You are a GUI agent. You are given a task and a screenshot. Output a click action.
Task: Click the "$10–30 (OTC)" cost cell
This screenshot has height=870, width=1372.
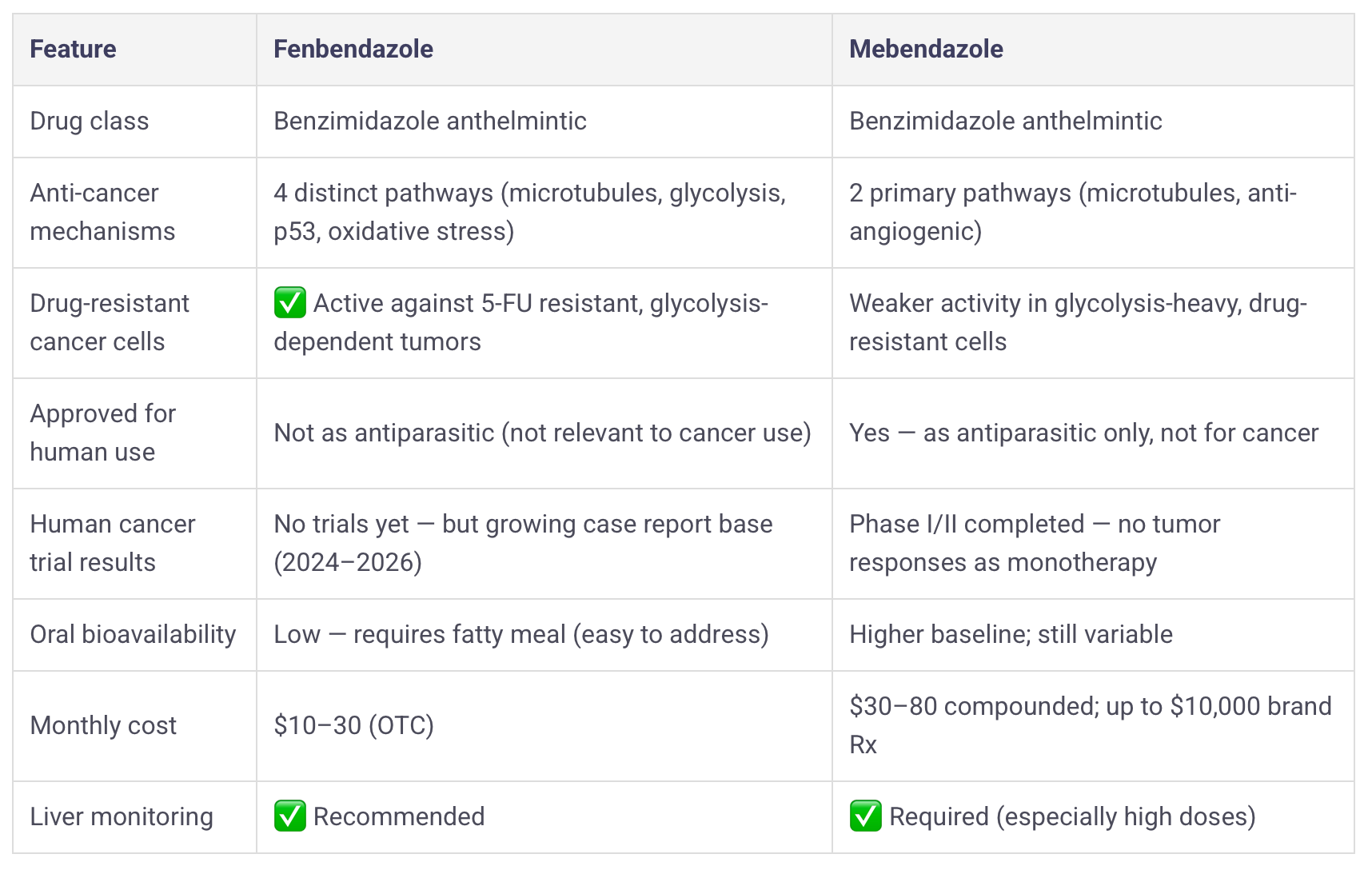pos(353,726)
